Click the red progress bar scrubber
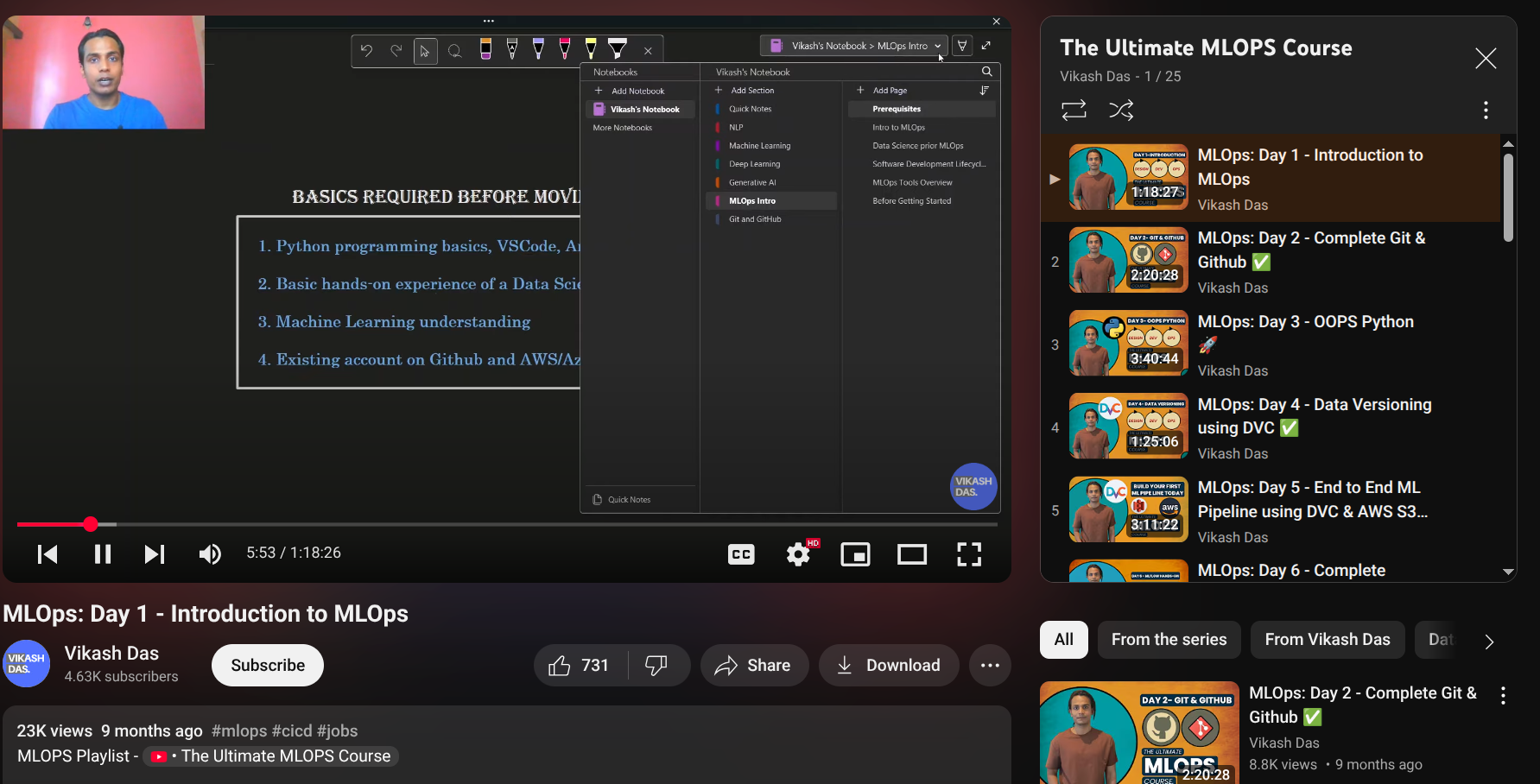1540x784 pixels. coord(91,524)
